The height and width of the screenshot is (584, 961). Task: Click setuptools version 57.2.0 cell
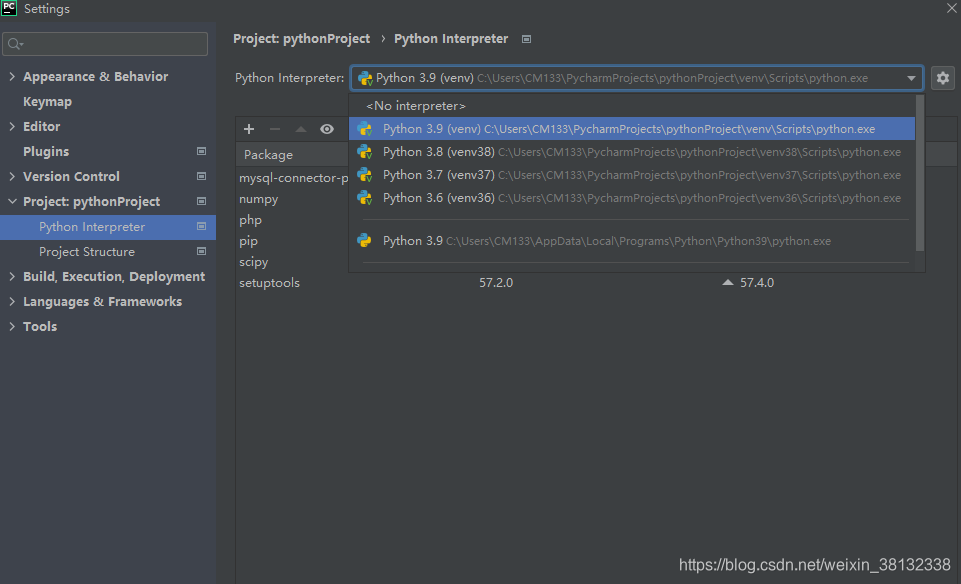tap(496, 283)
